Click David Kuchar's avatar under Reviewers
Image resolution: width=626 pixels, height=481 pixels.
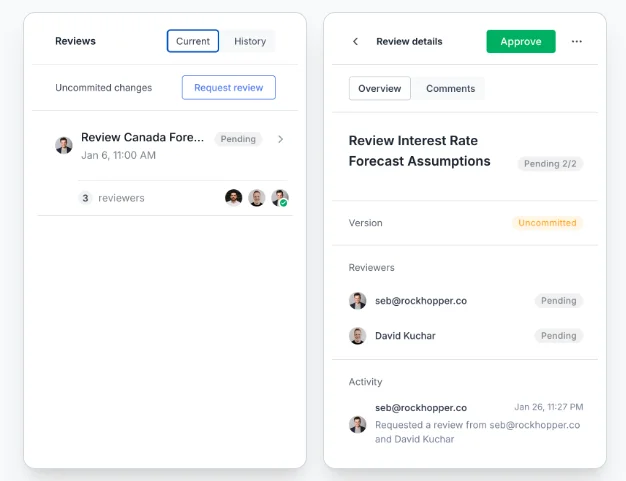coord(357,336)
